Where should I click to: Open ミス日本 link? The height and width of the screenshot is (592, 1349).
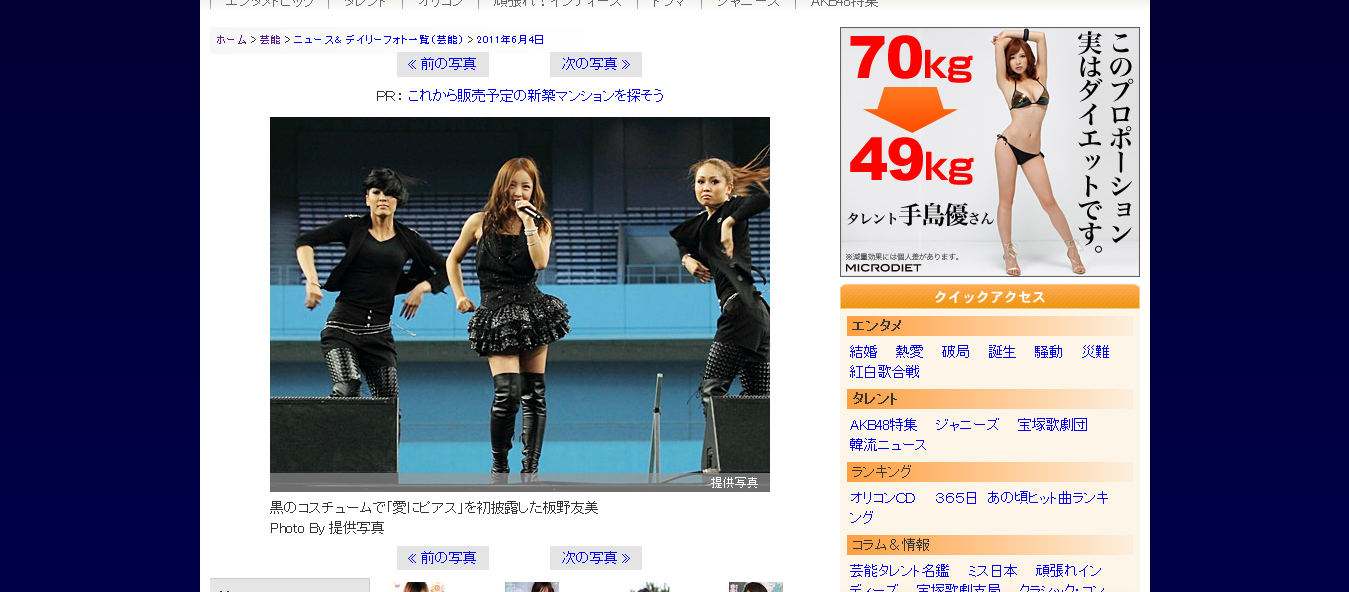click(992, 571)
